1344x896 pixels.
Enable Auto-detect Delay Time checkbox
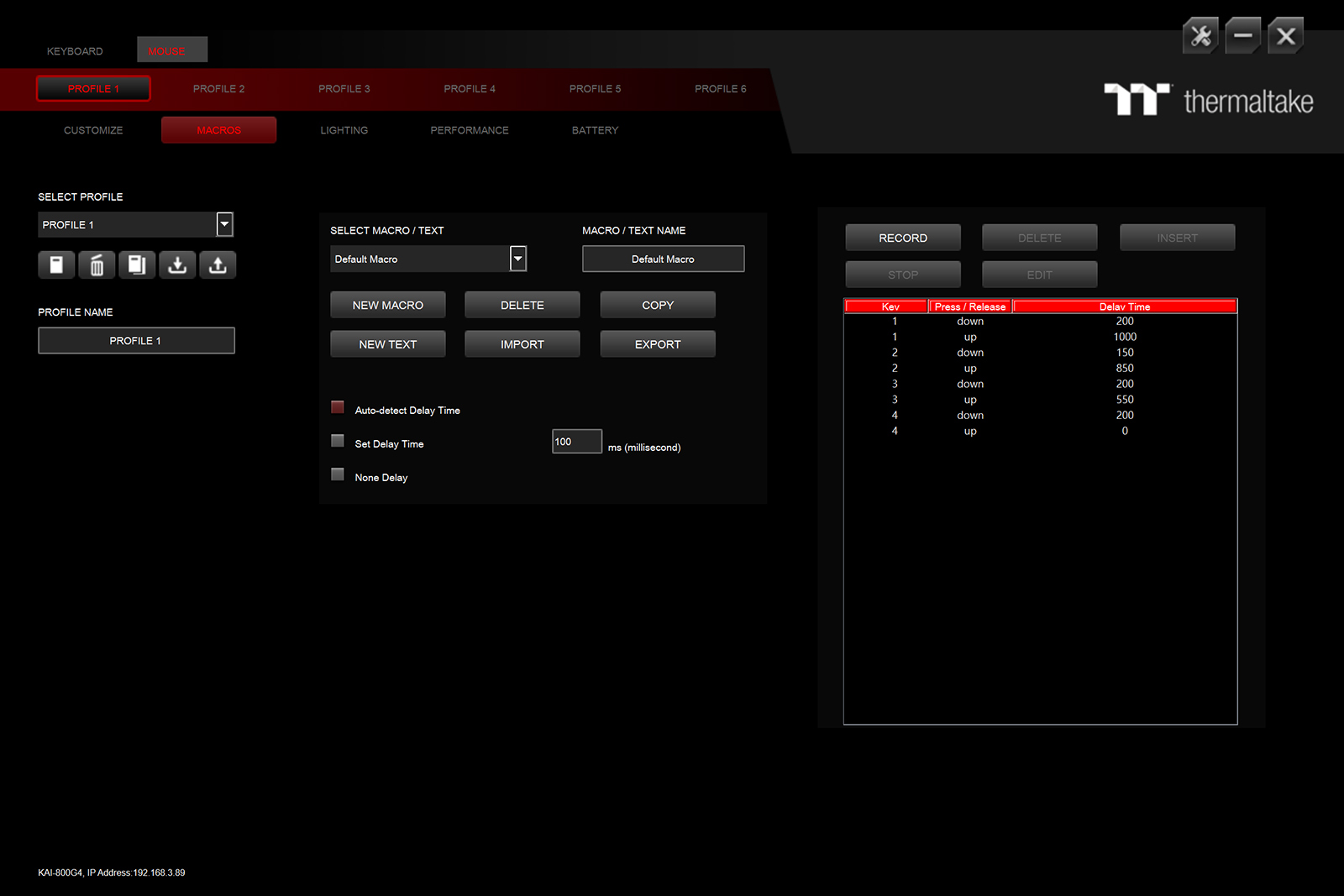pos(338,407)
